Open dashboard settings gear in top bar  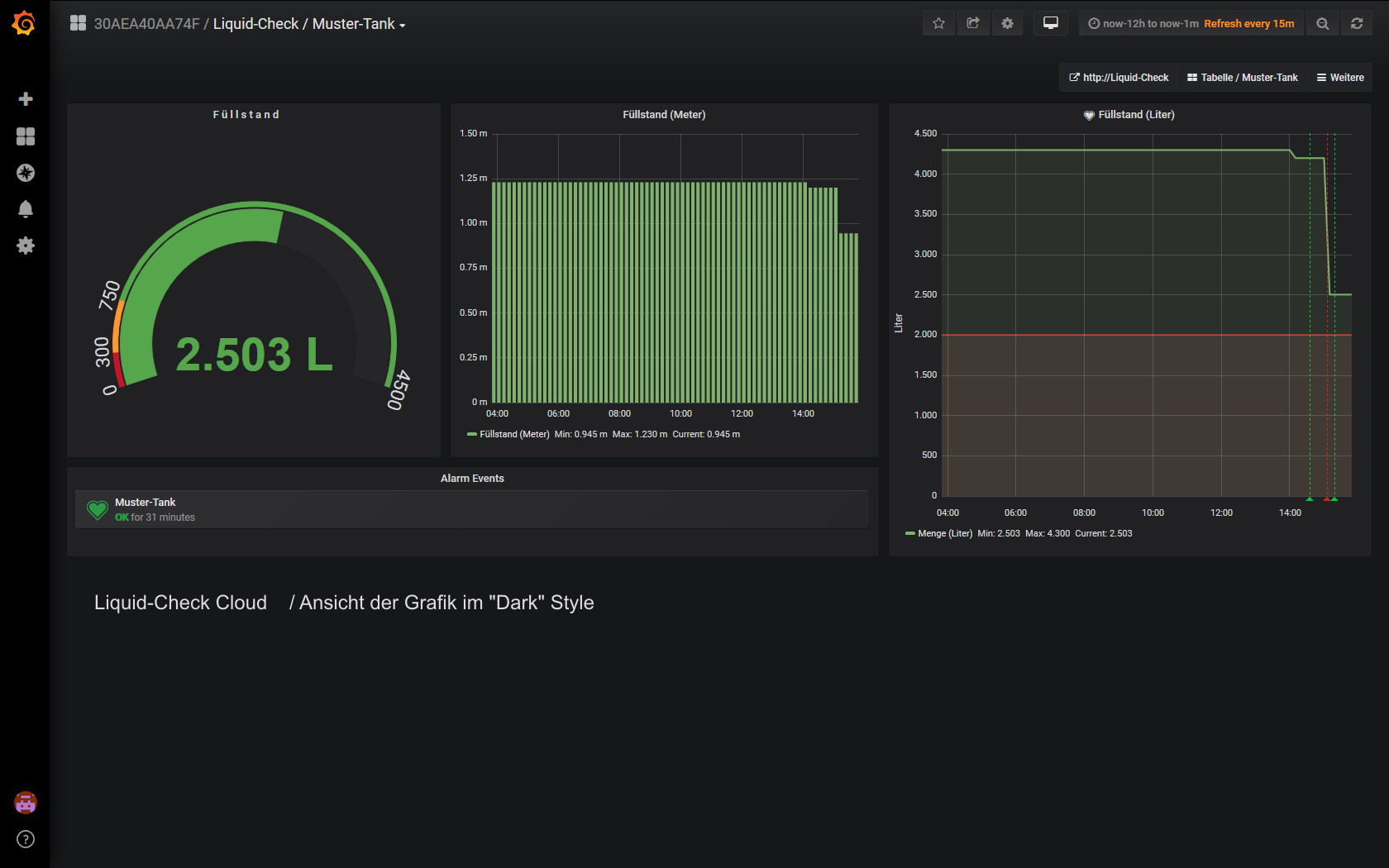[1007, 23]
